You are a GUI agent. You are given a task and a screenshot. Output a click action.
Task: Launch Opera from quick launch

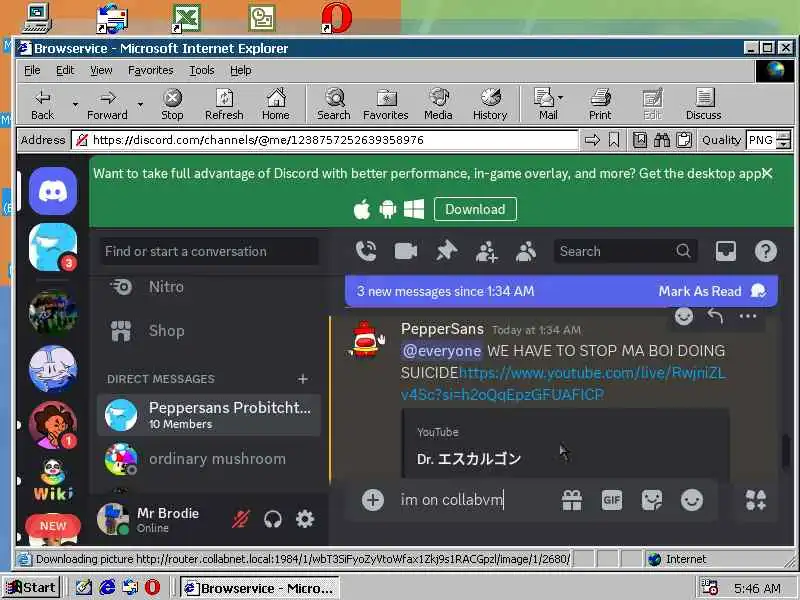[x=152, y=588]
